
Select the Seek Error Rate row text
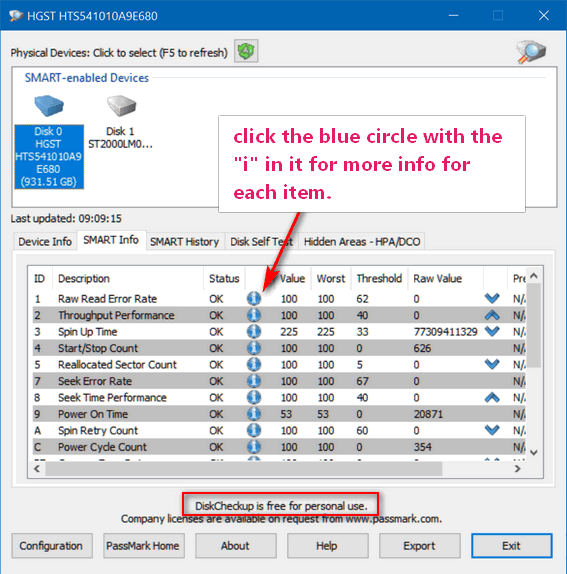coord(95,381)
